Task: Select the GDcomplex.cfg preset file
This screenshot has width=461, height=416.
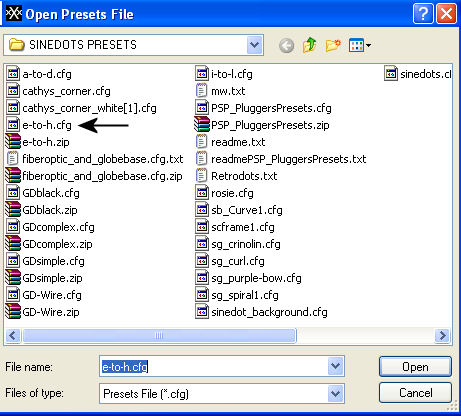Action: point(50,227)
